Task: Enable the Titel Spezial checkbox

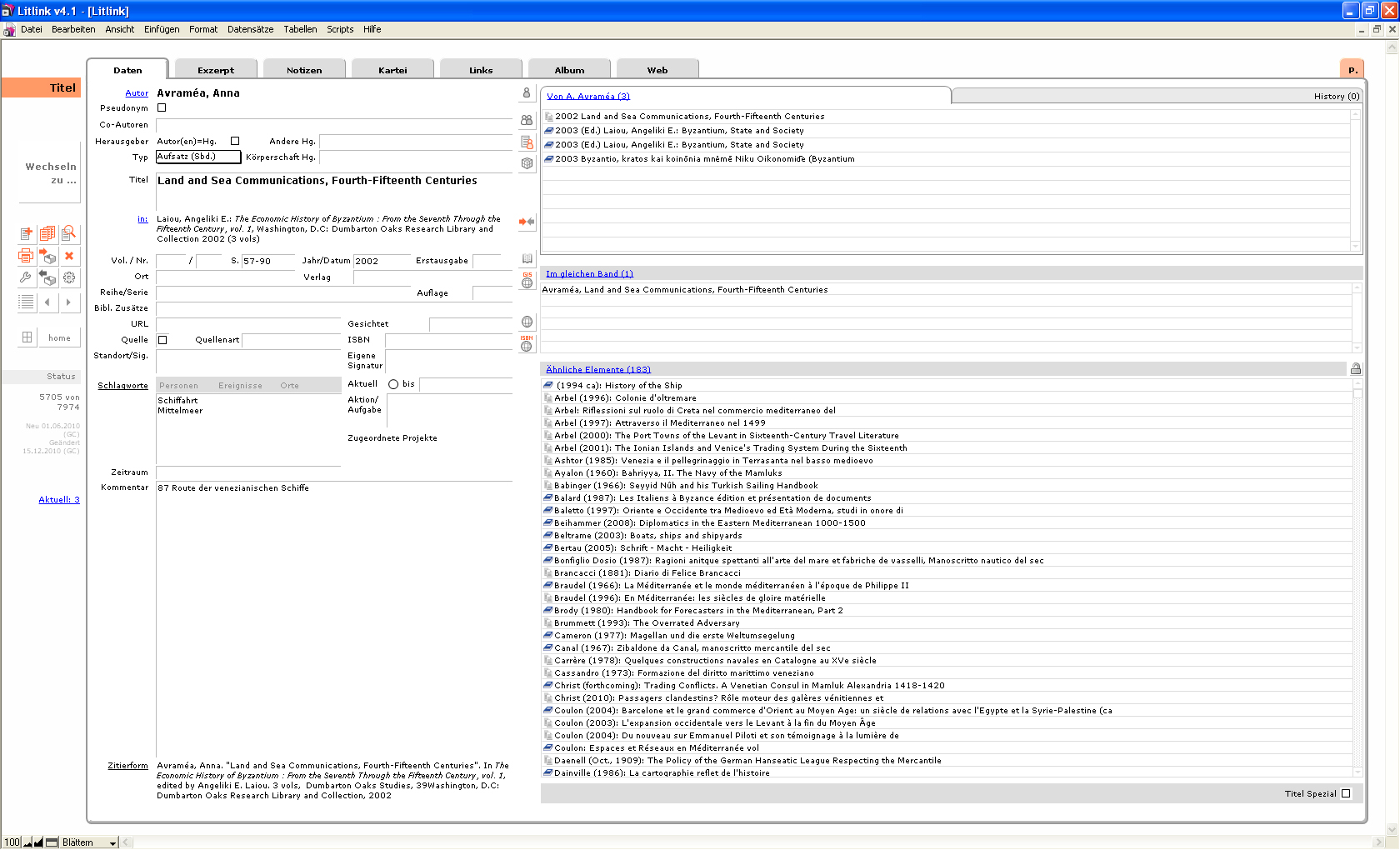Action: point(1346,793)
